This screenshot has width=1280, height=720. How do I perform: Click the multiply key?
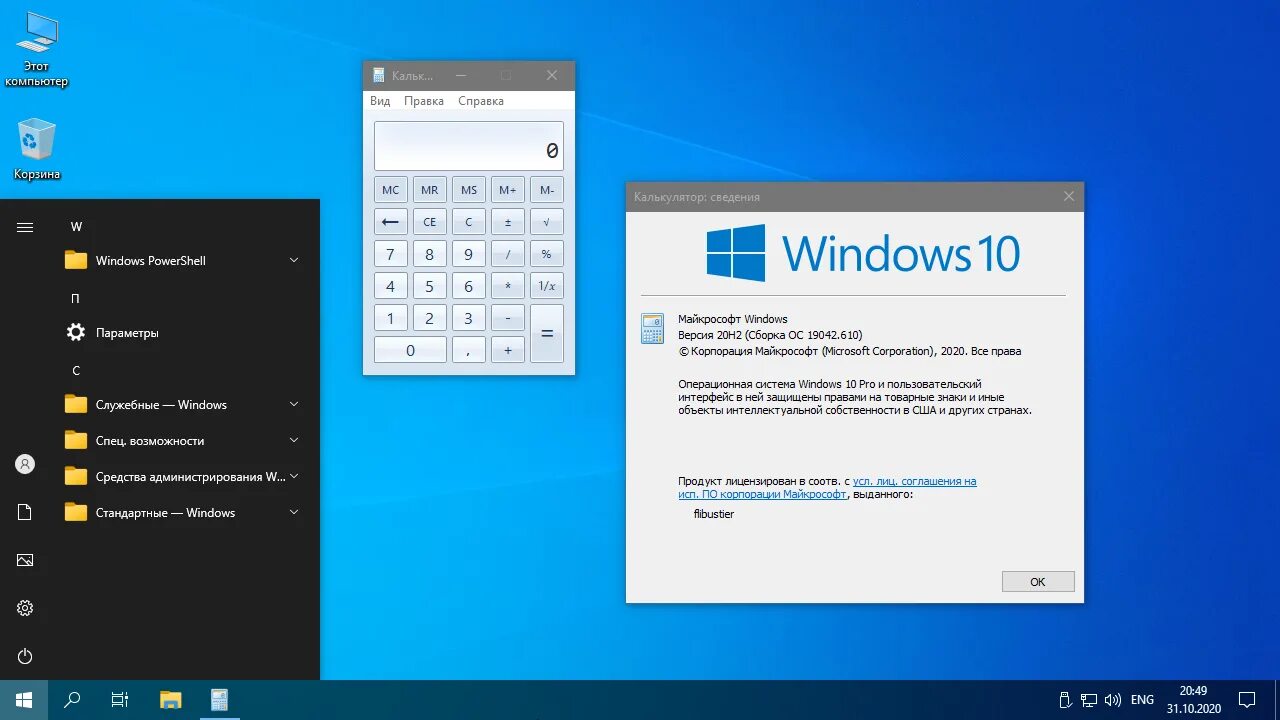pos(507,286)
